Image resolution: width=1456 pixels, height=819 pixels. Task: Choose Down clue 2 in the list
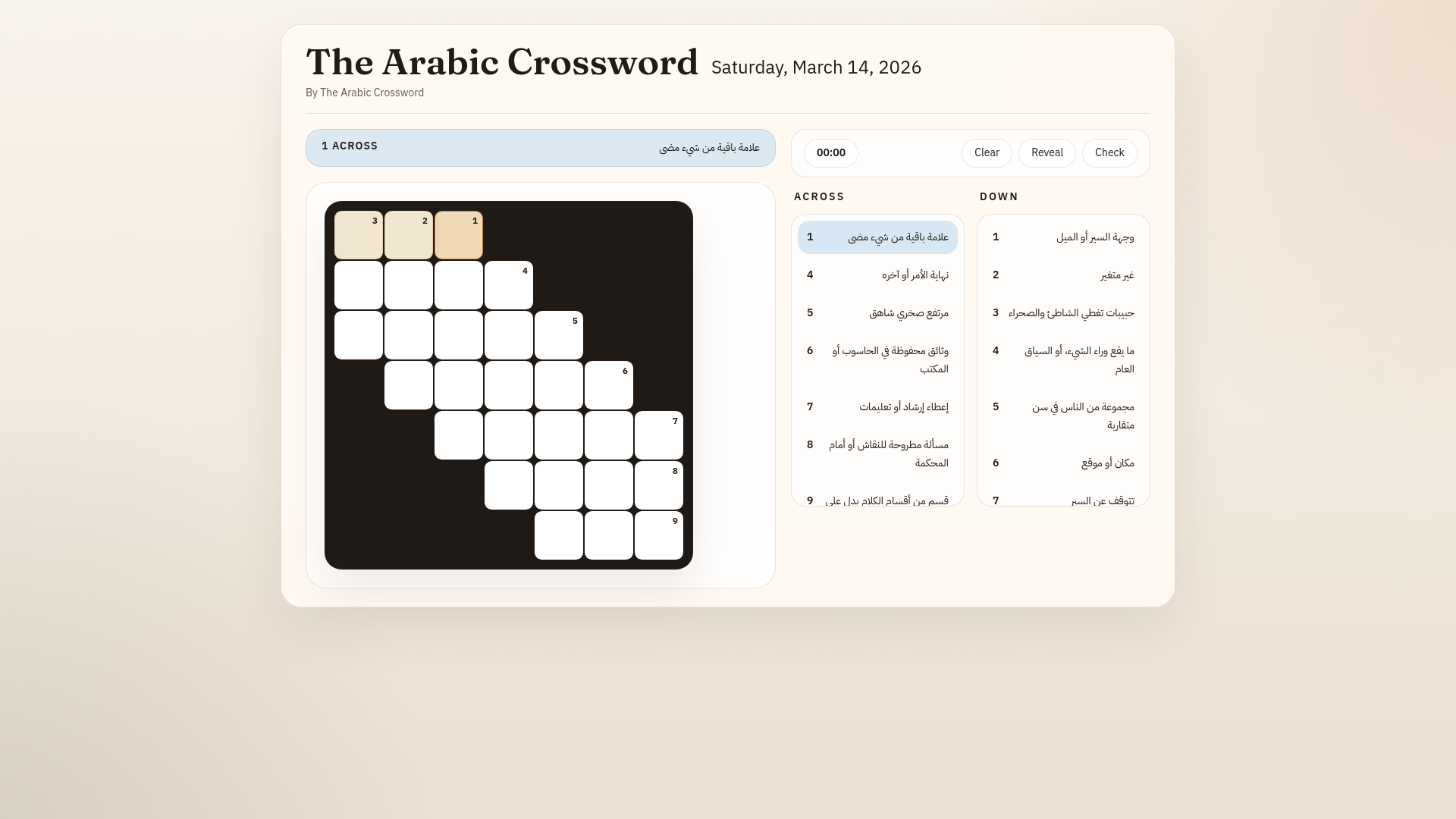[1063, 275]
